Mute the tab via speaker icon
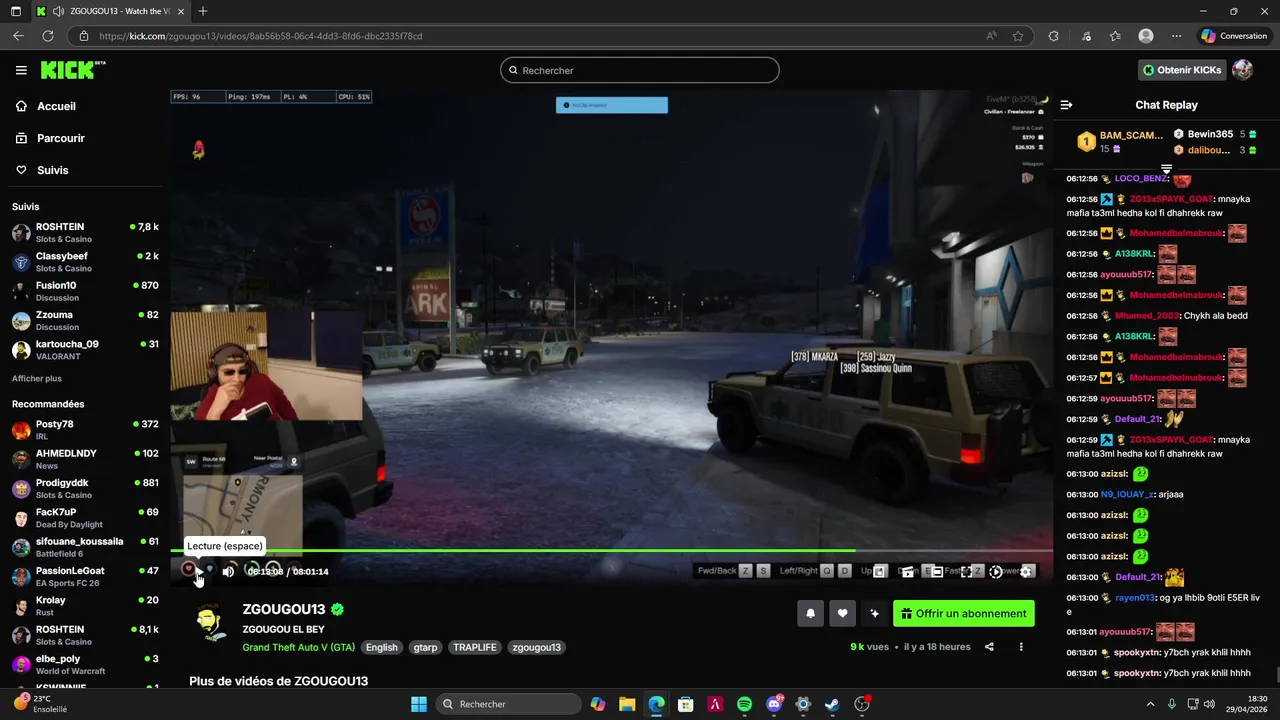 tap(58, 11)
